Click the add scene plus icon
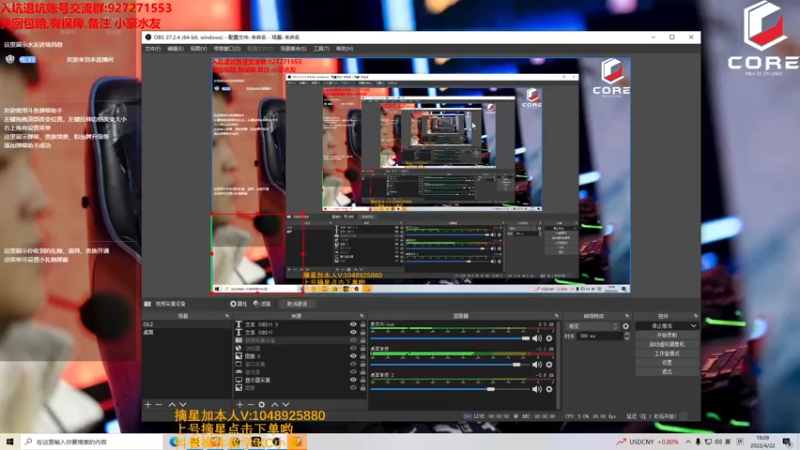 pos(148,405)
